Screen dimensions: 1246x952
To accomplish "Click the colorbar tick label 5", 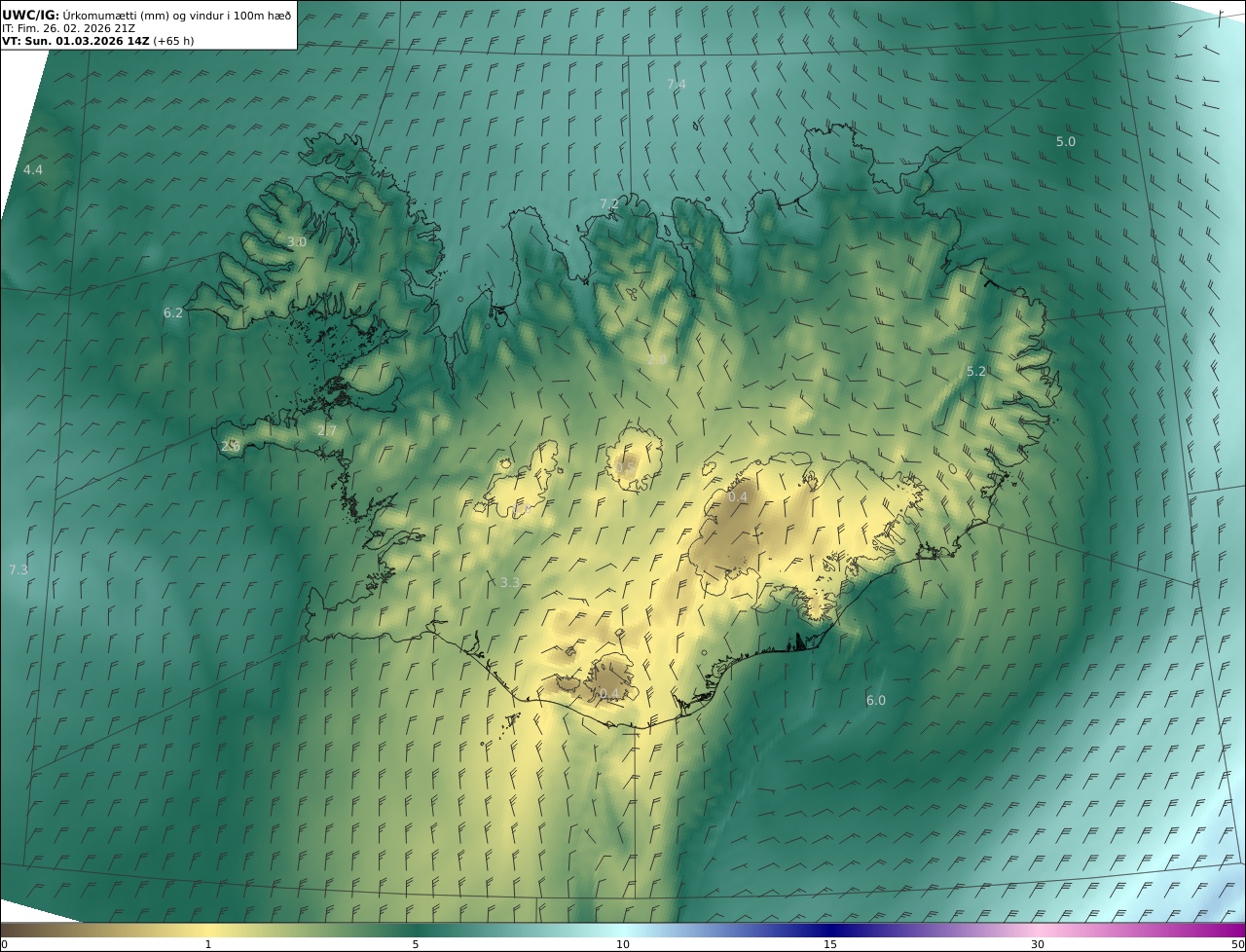I will tap(416, 944).
